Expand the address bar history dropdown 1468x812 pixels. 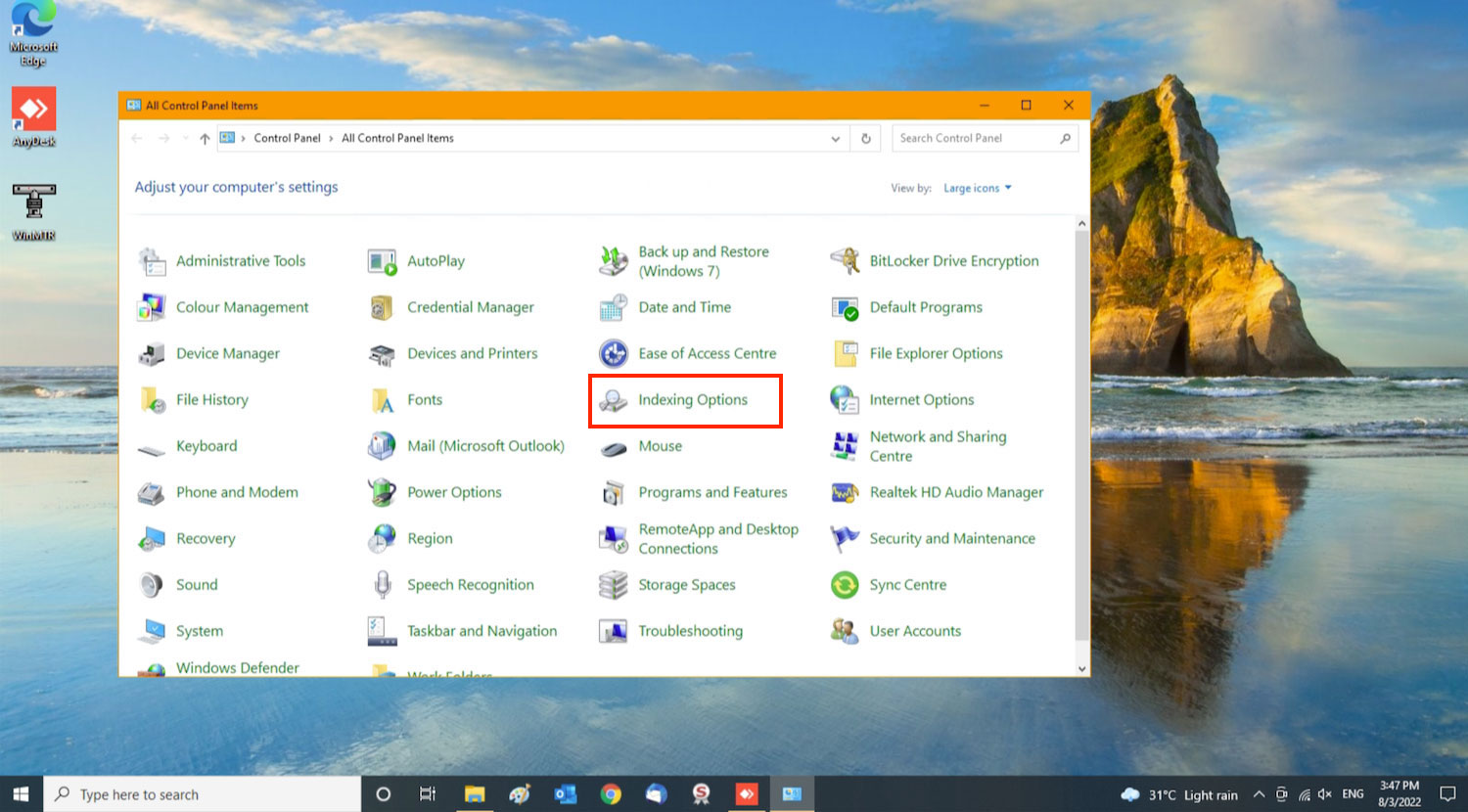835,139
